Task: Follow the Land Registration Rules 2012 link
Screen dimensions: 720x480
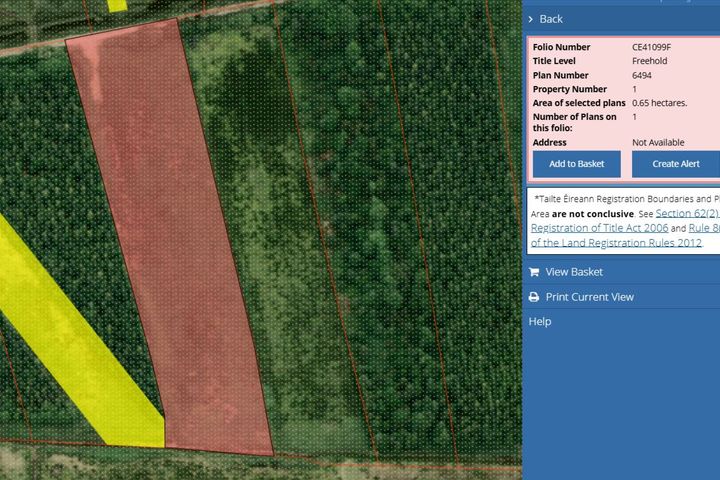Action: click(616, 242)
